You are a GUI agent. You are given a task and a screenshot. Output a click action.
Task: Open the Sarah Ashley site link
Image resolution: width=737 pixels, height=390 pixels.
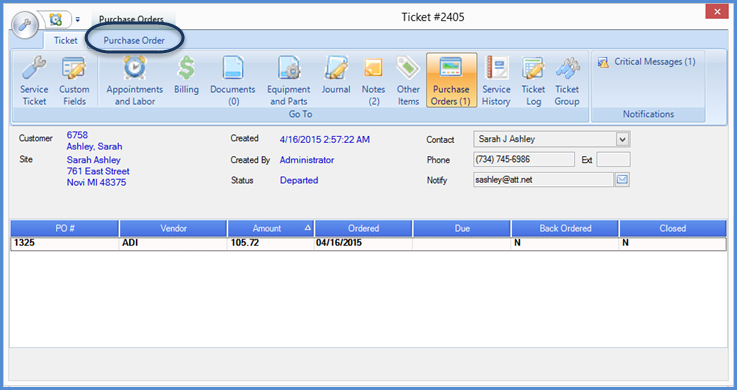[x=94, y=160]
